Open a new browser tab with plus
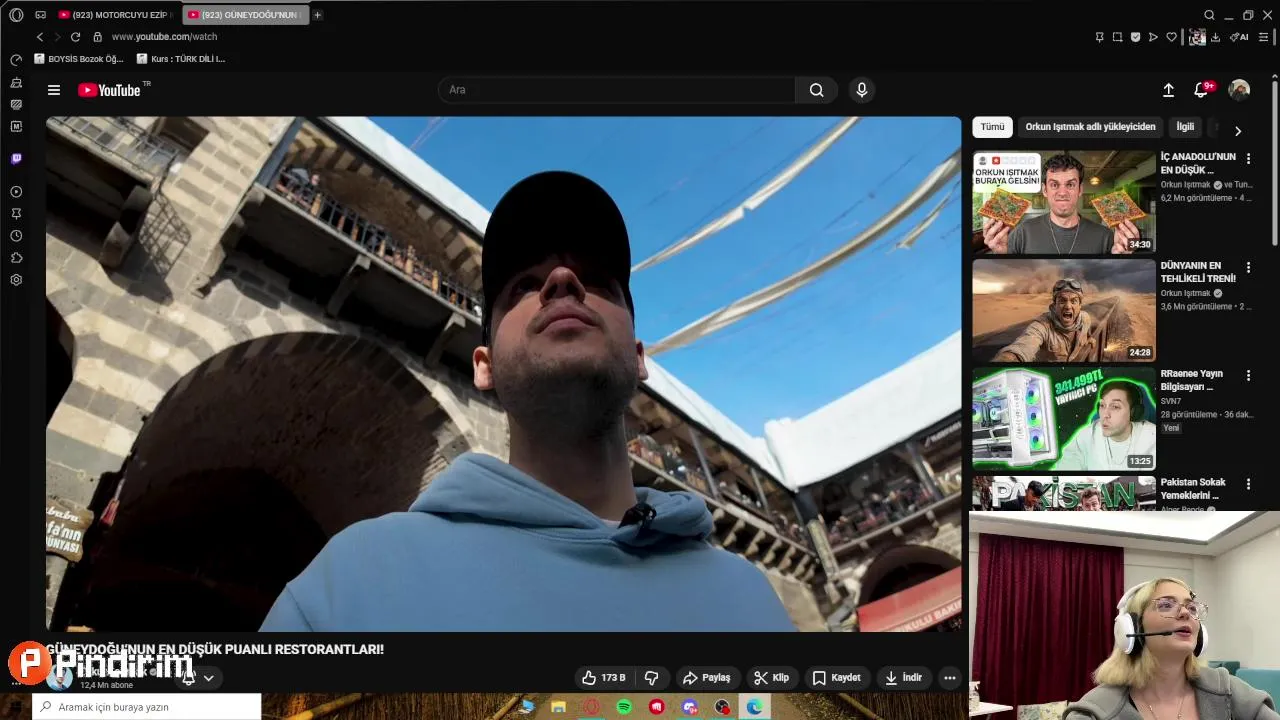The image size is (1280, 720). [318, 15]
